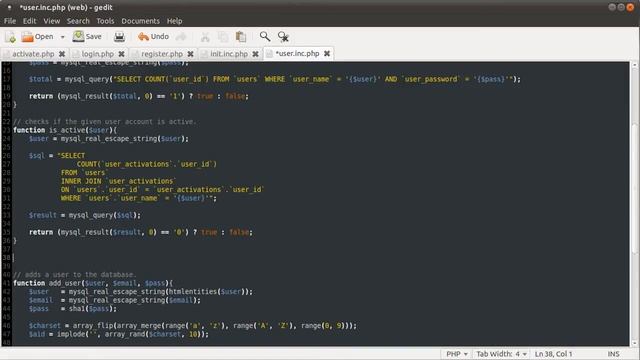Viewport: 640px width, 360px height.
Task: Switch to the activate.php tab
Action: coord(33,54)
